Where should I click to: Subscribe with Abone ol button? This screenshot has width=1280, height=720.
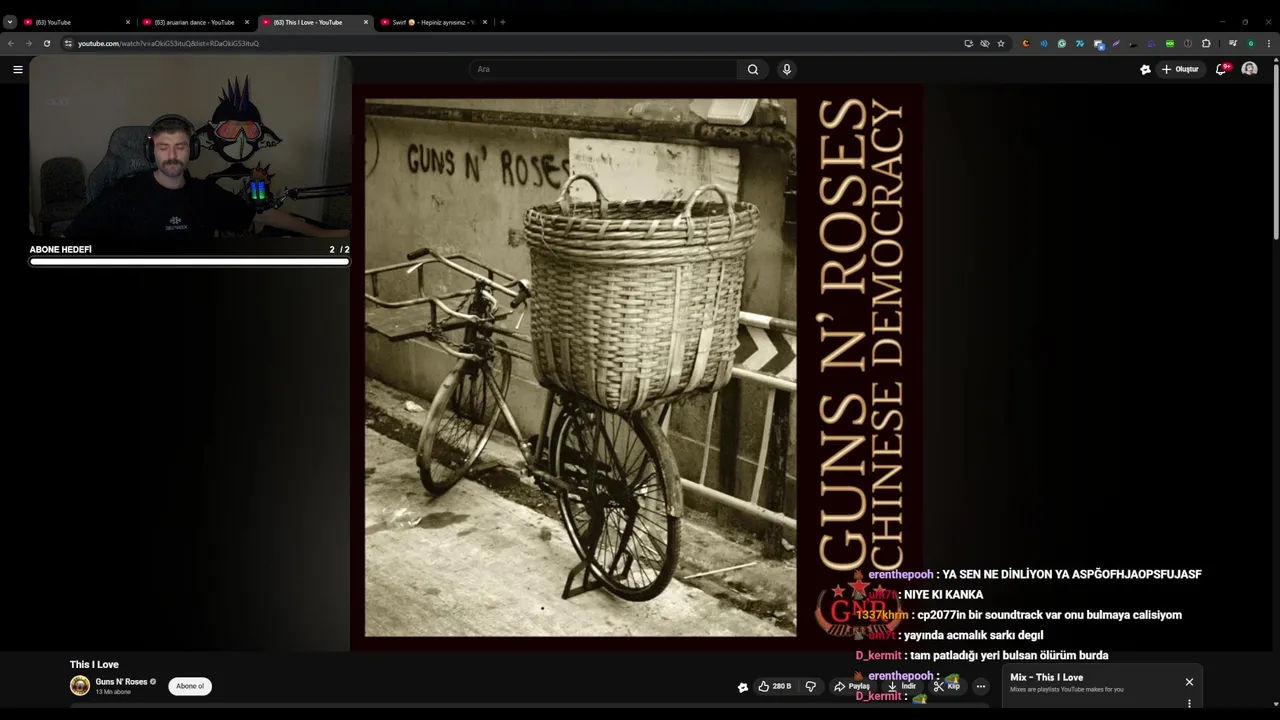(190, 686)
